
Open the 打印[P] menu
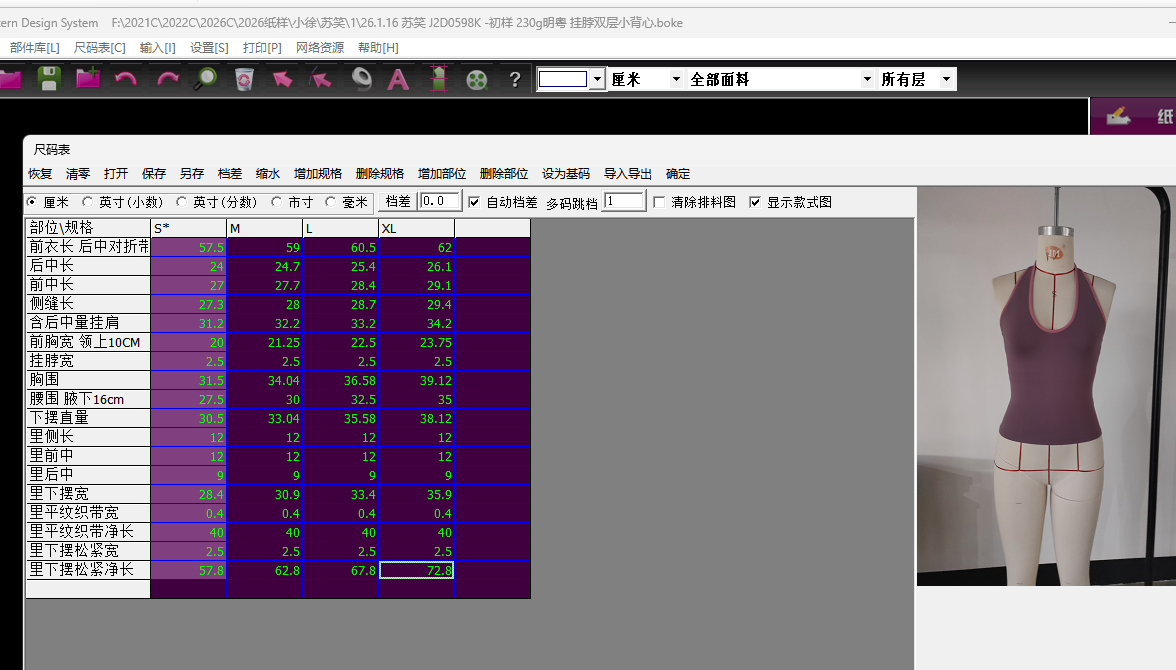coord(262,47)
